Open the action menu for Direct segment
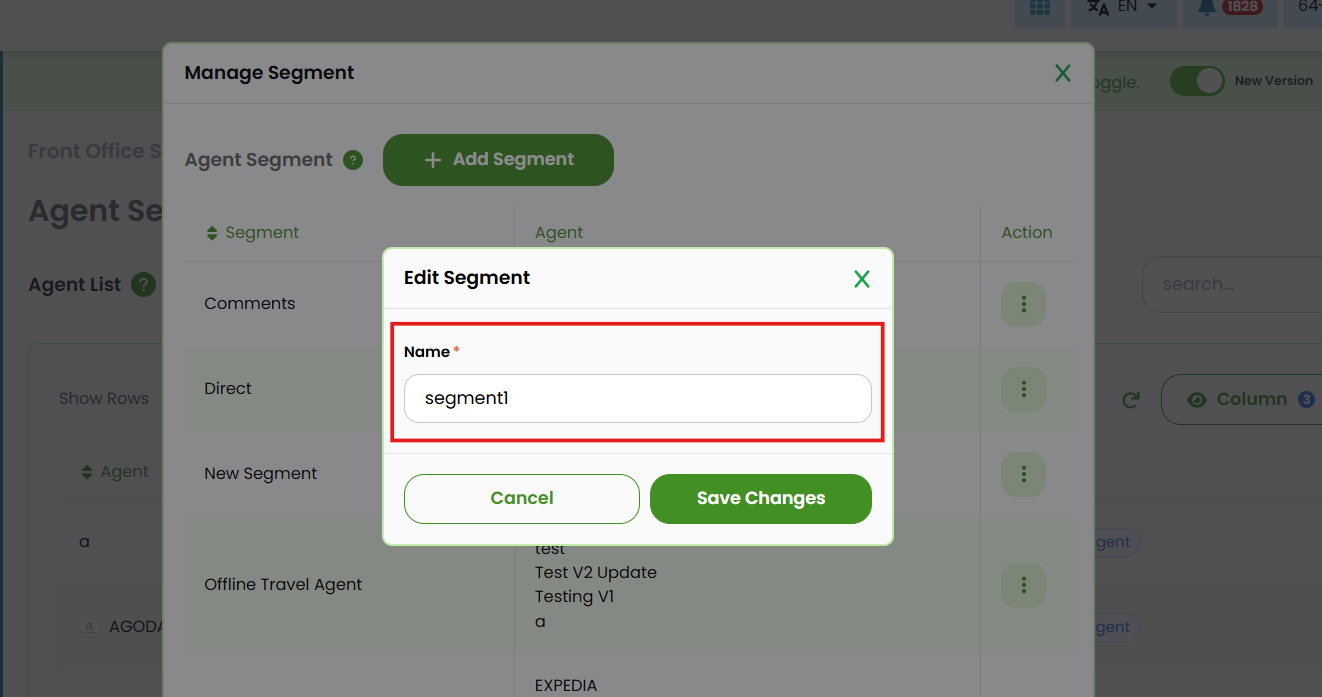The width and height of the screenshot is (1322, 697). [1023, 389]
